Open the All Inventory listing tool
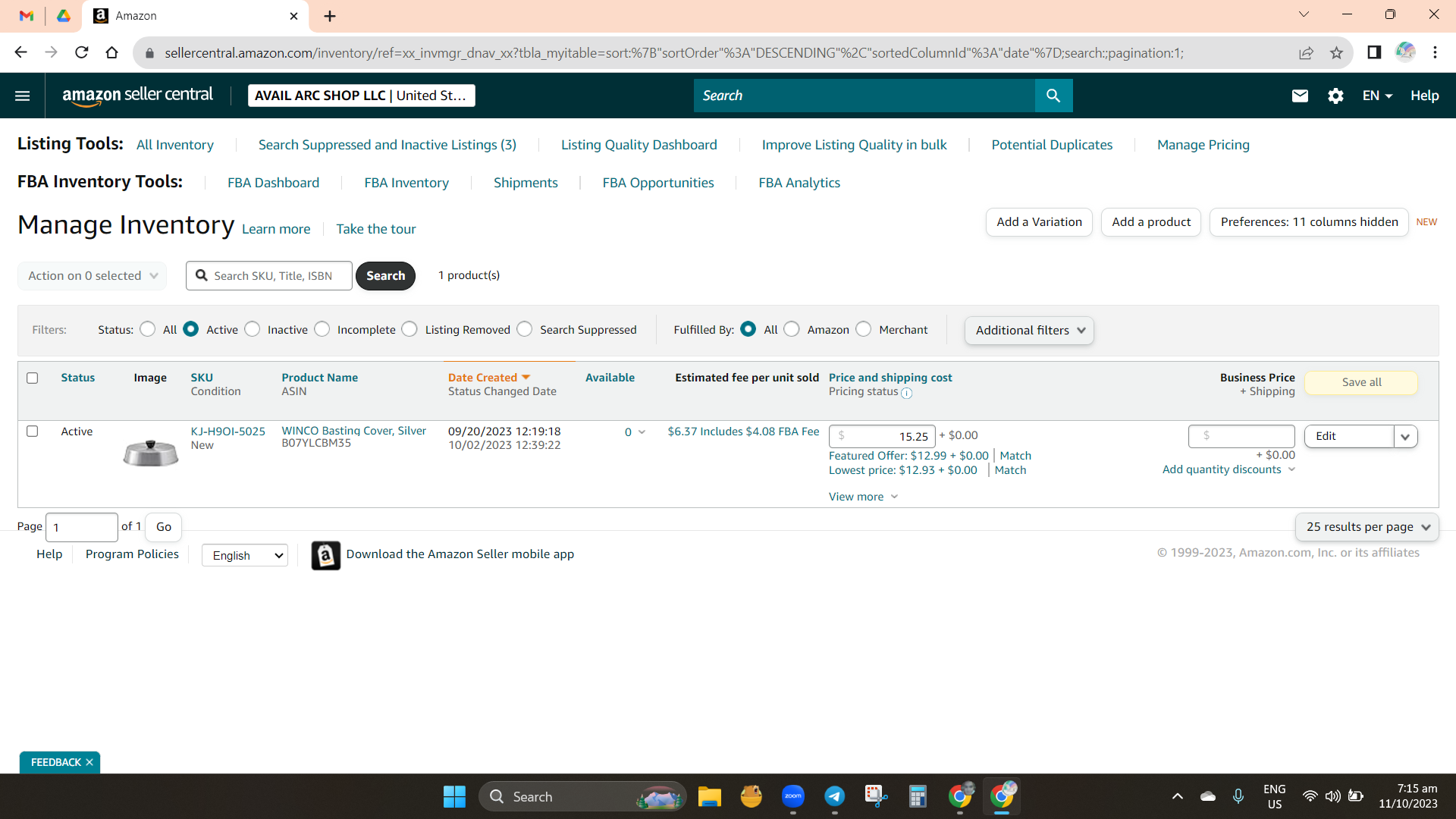 [175, 145]
